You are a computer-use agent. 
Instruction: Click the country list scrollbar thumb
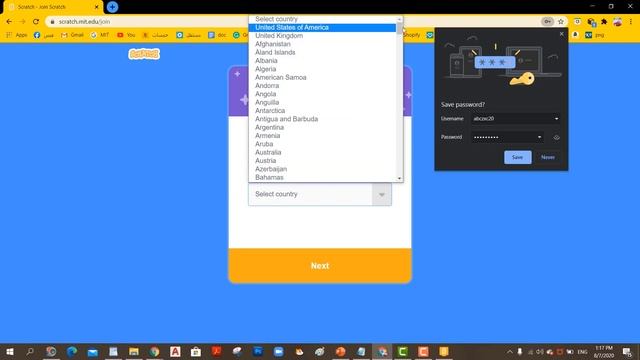coord(400,29)
